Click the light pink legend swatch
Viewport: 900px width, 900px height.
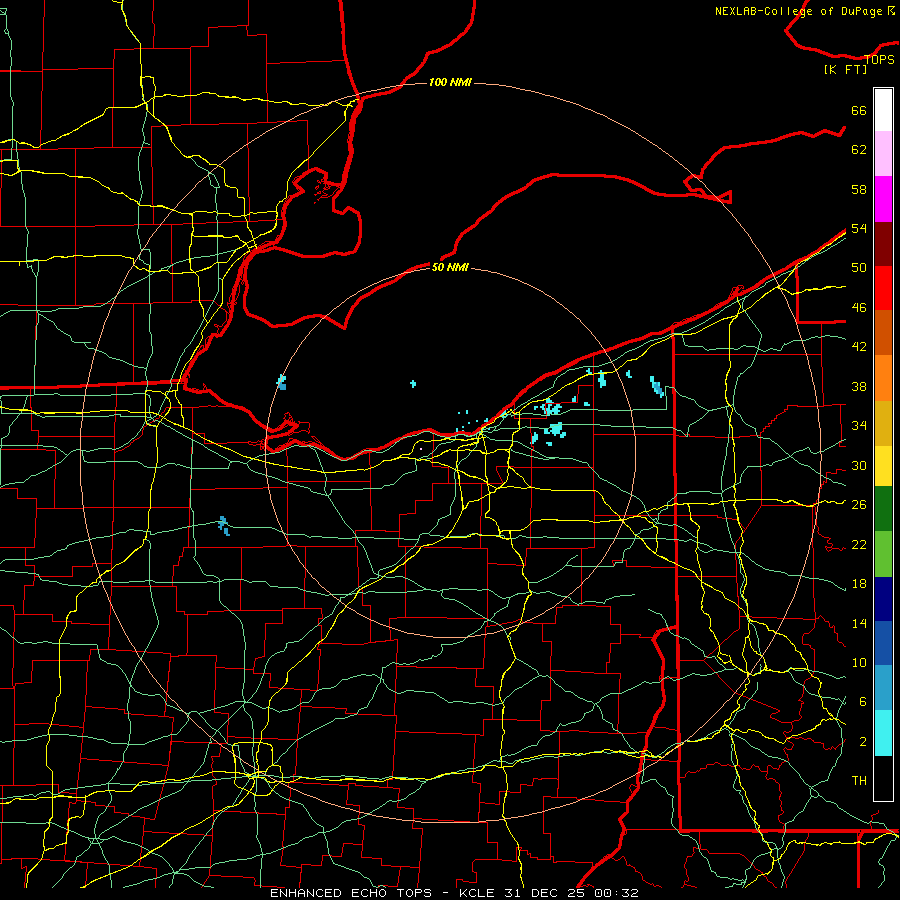coord(883,154)
